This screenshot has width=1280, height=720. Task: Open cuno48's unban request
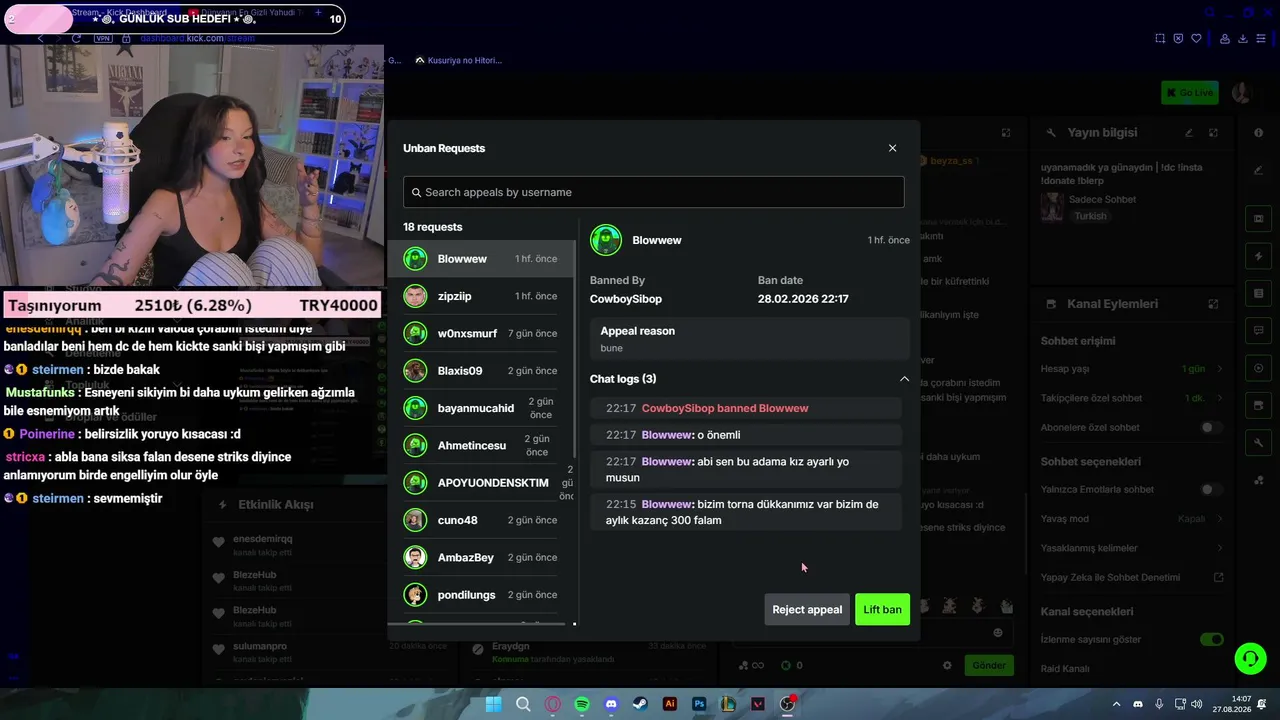click(x=482, y=520)
